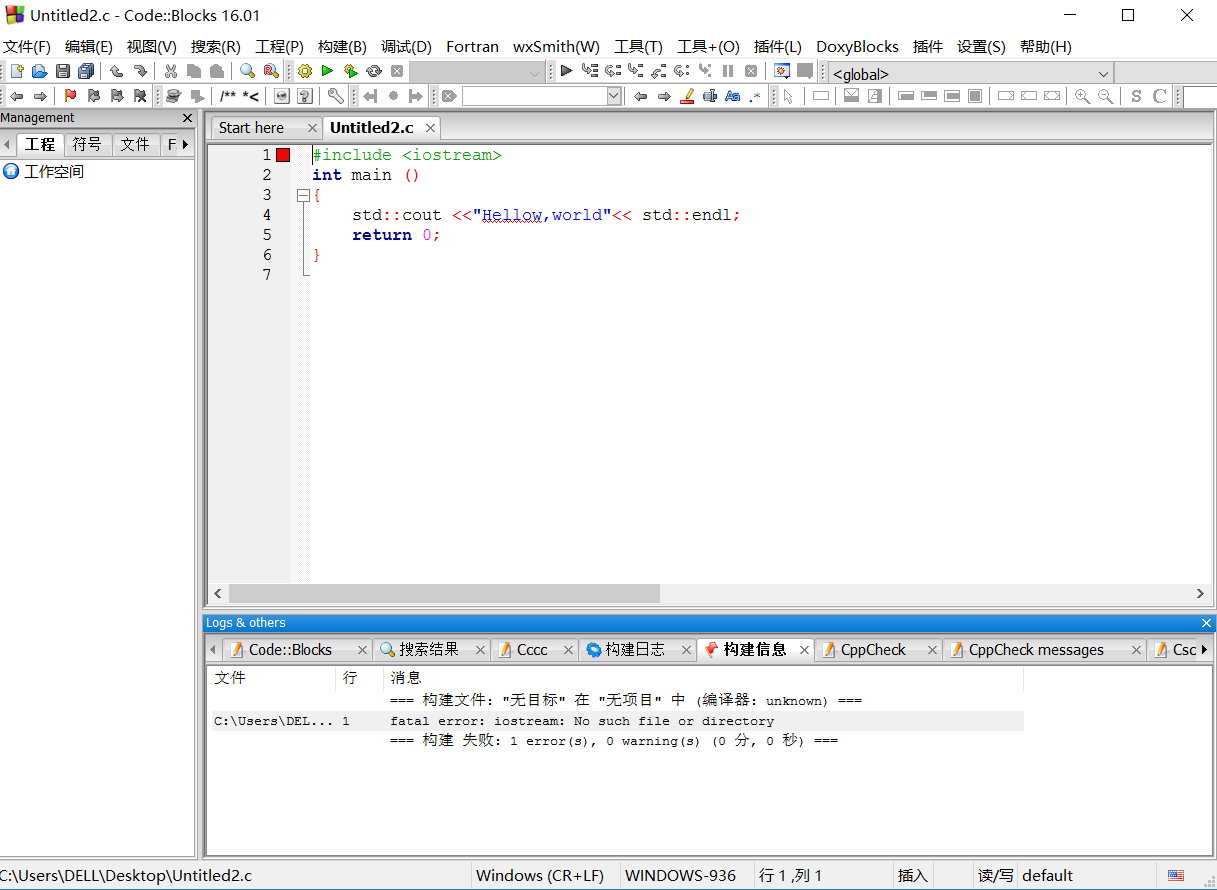Click the Debug/Continue start icon

(x=566, y=71)
